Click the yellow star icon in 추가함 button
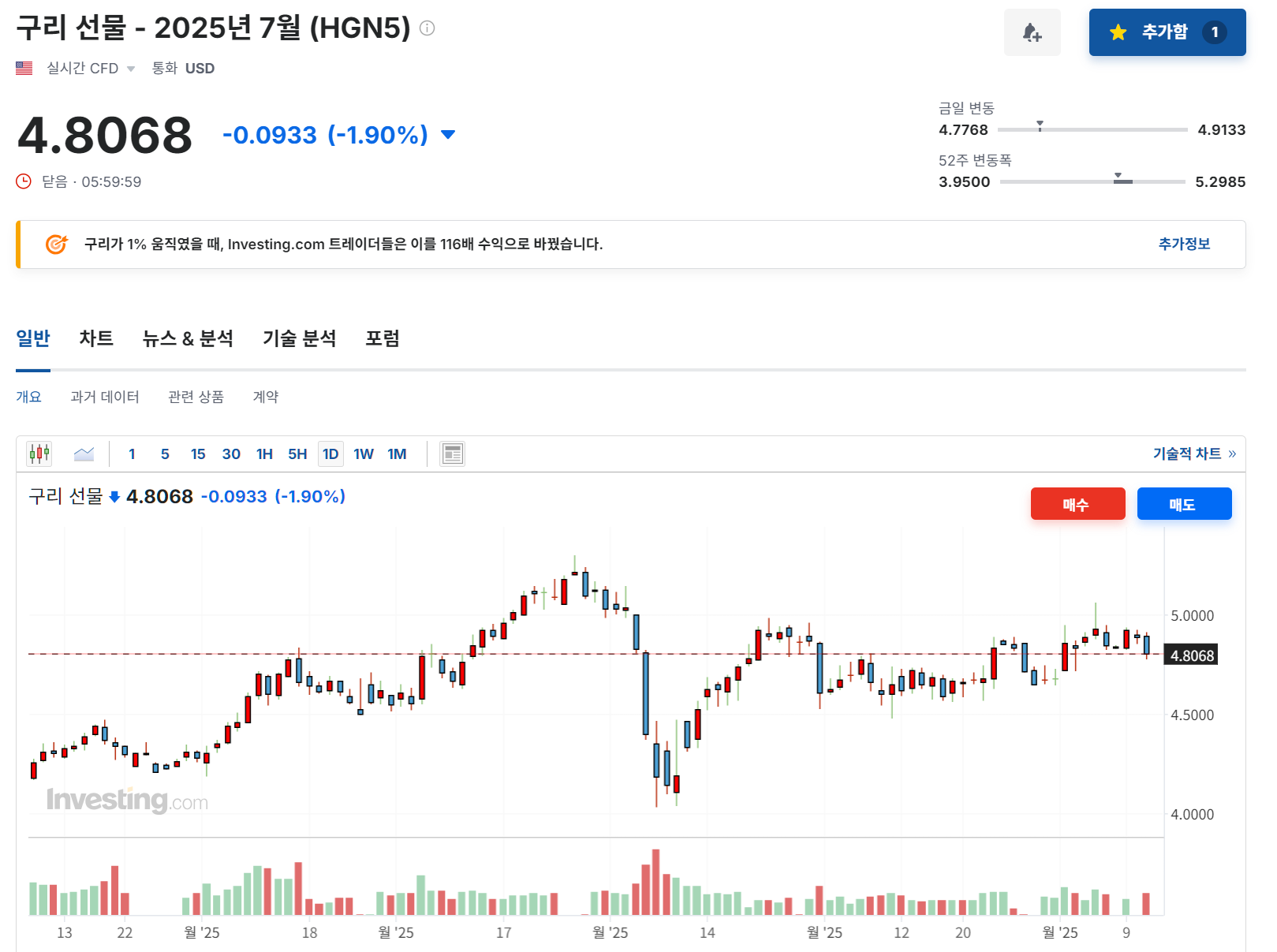This screenshot has height=952, width=1277. coord(1118,32)
